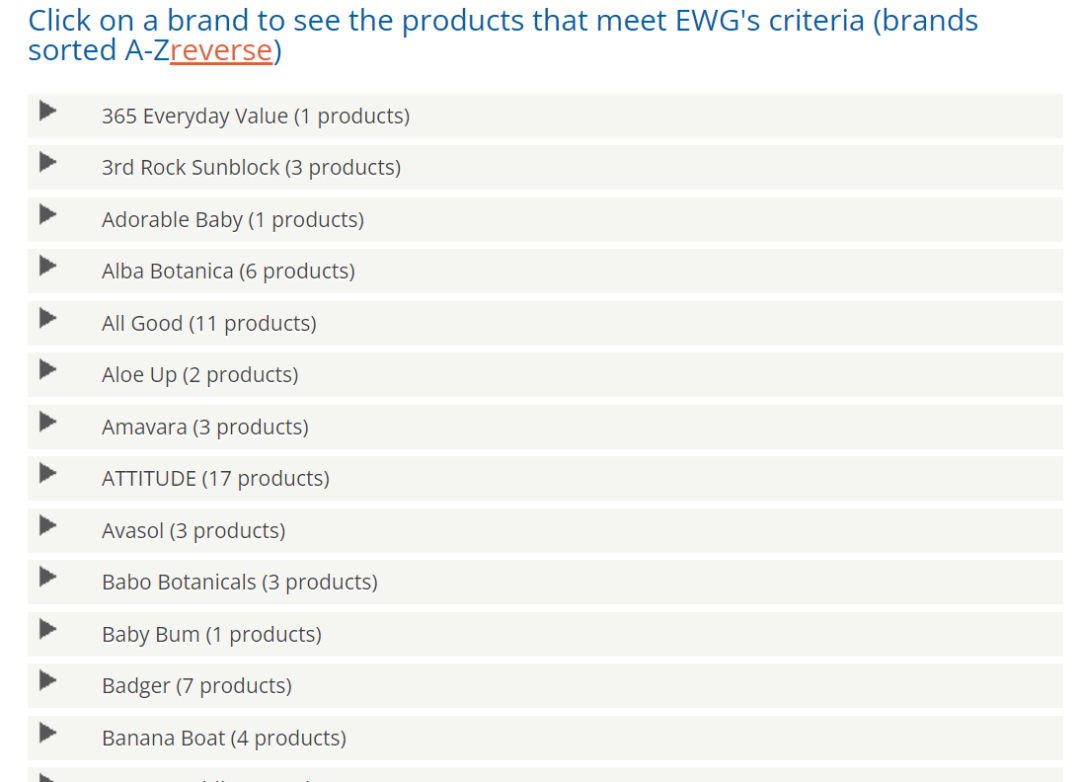Expand the All Good arrow icon
This screenshot has width=1080, height=782.
click(48, 318)
